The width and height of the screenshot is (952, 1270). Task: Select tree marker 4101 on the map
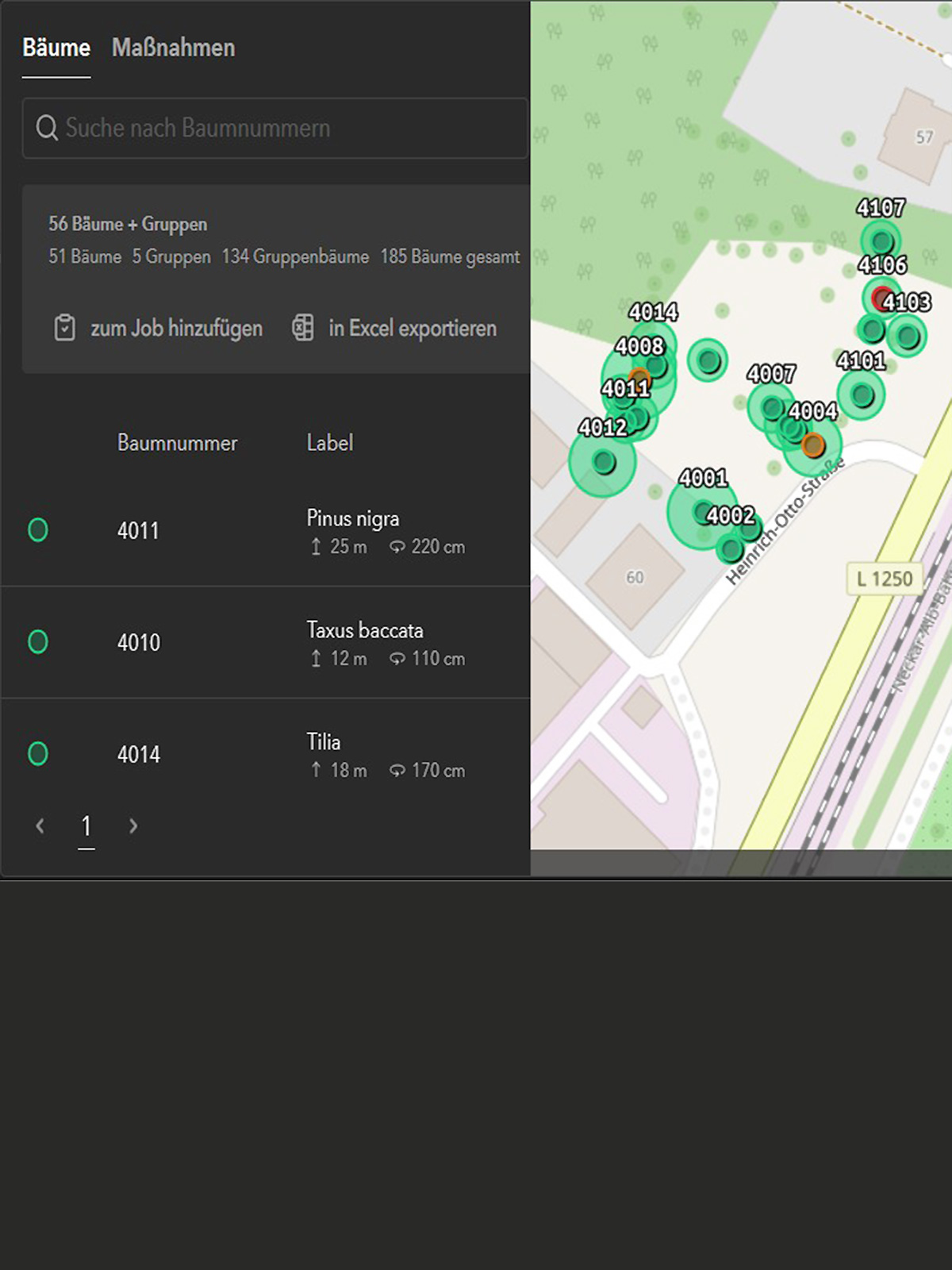pyautogui.click(x=862, y=394)
